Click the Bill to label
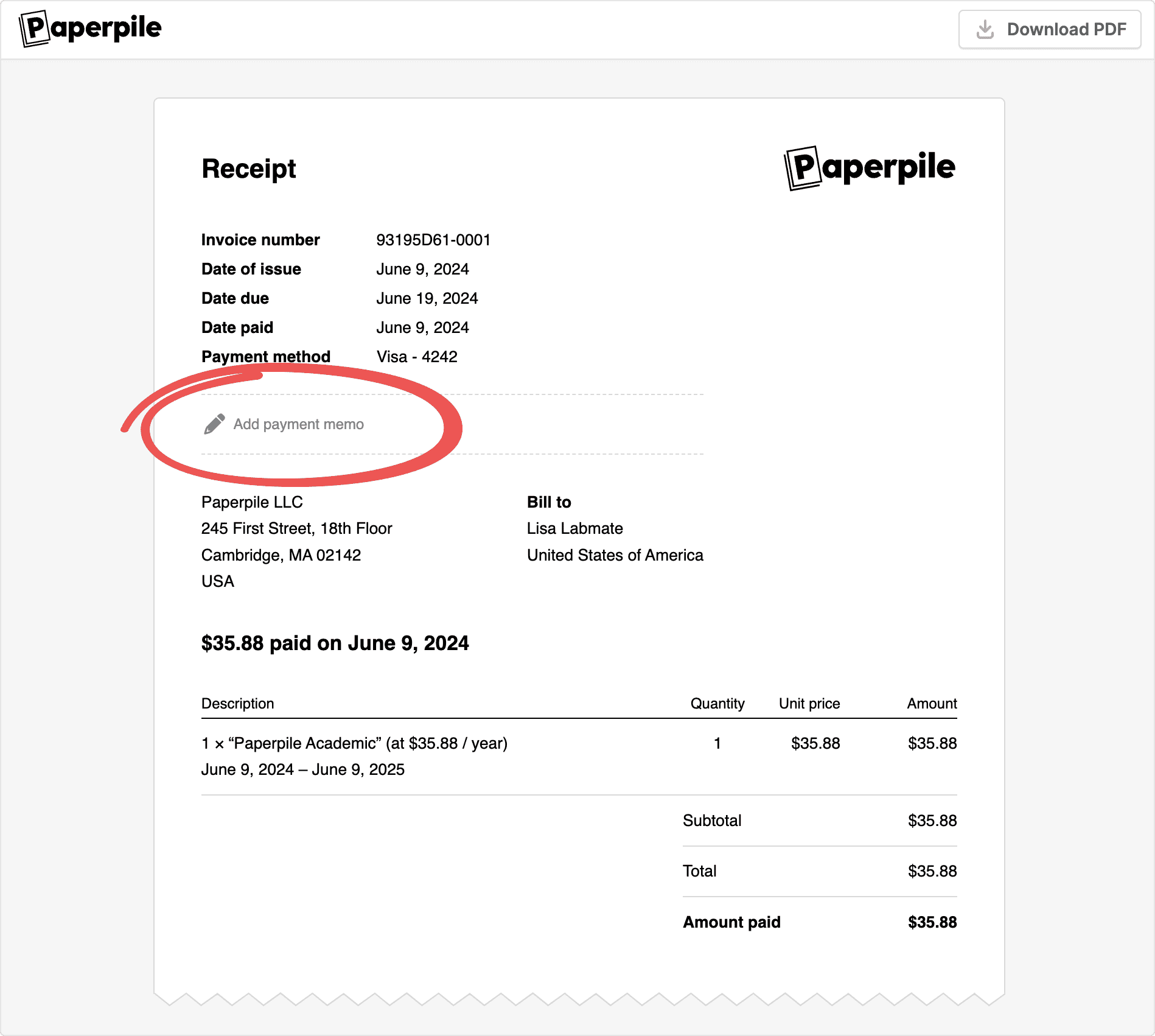This screenshot has height=1036, width=1155. pyautogui.click(x=549, y=502)
